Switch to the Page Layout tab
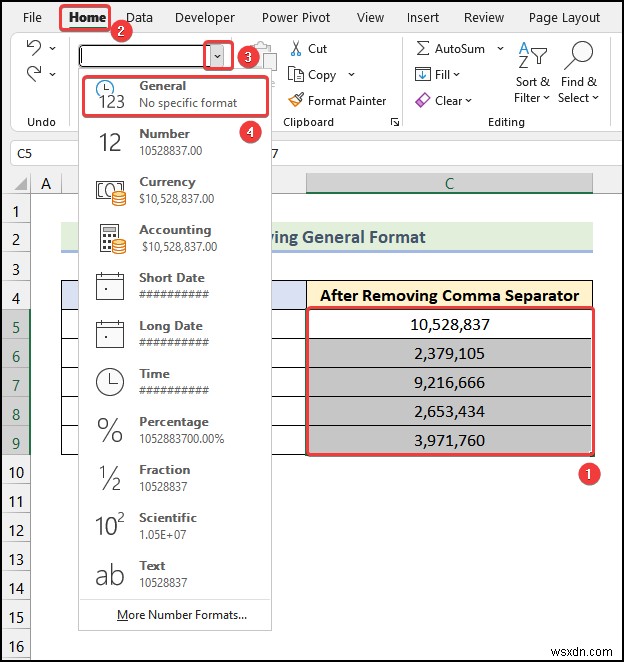624x662 pixels. [x=564, y=17]
